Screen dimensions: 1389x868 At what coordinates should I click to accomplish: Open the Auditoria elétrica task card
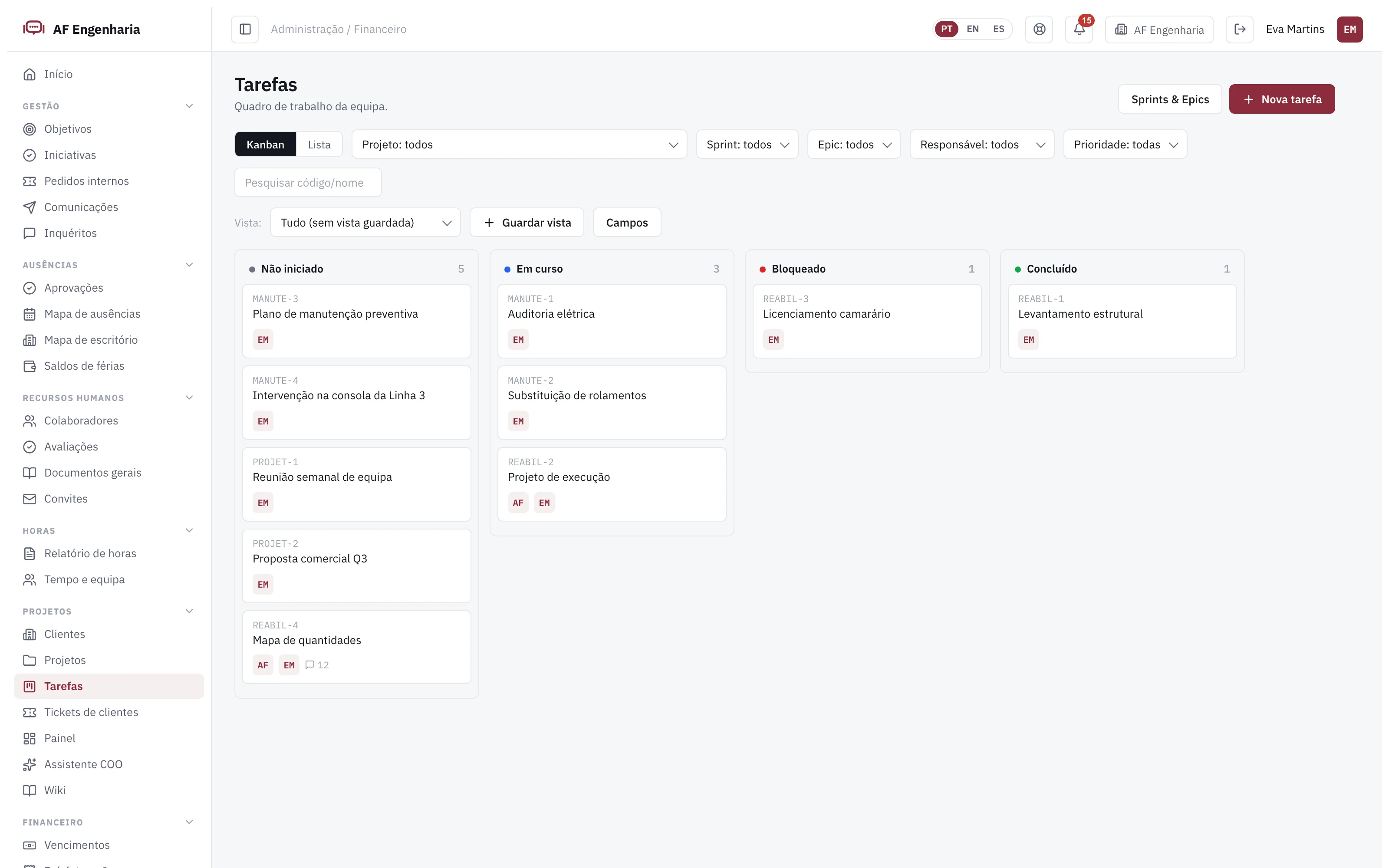612,322
